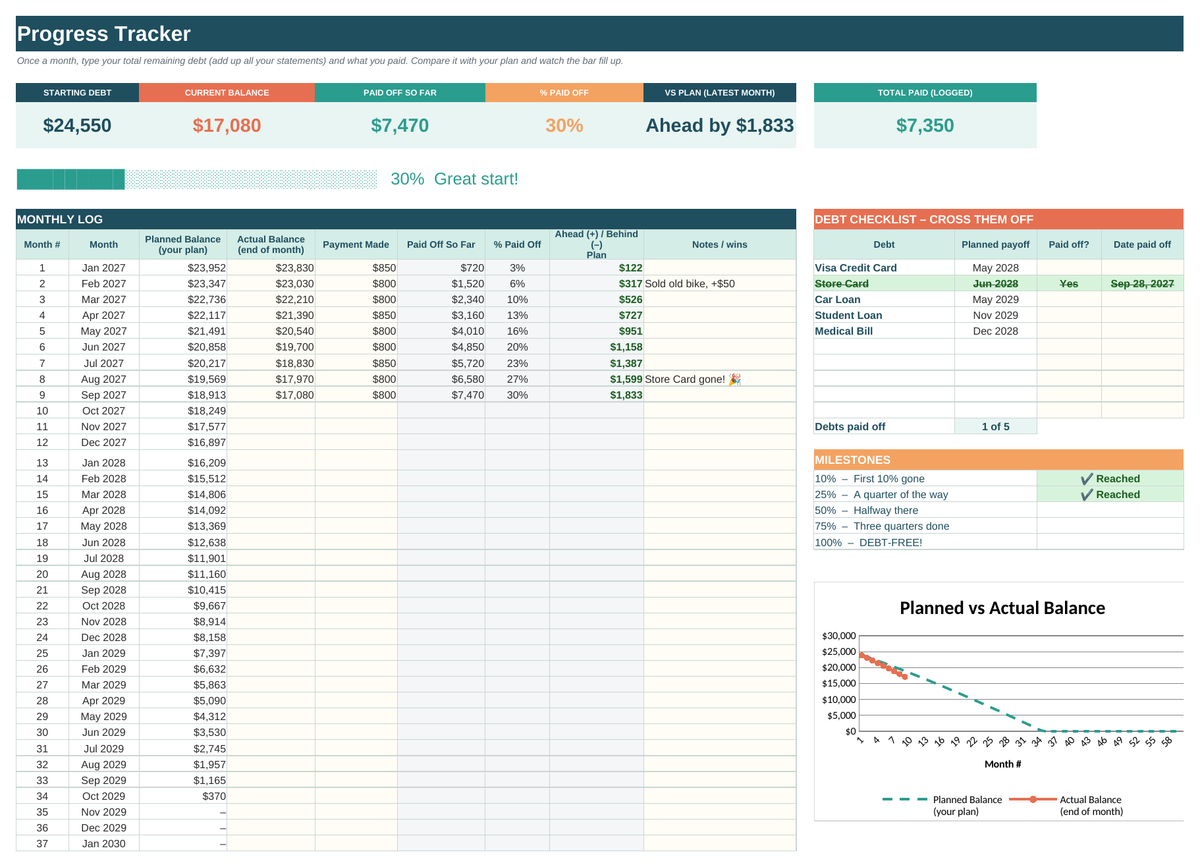Click the Actual Balance legend entry in chart
The height and width of the screenshot is (867, 1200).
pyautogui.click(x=1065, y=805)
